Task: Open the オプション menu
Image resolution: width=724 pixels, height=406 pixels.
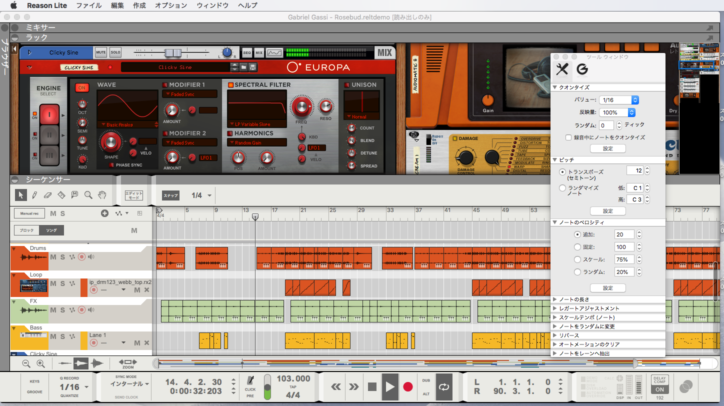Action: pyautogui.click(x=171, y=6)
